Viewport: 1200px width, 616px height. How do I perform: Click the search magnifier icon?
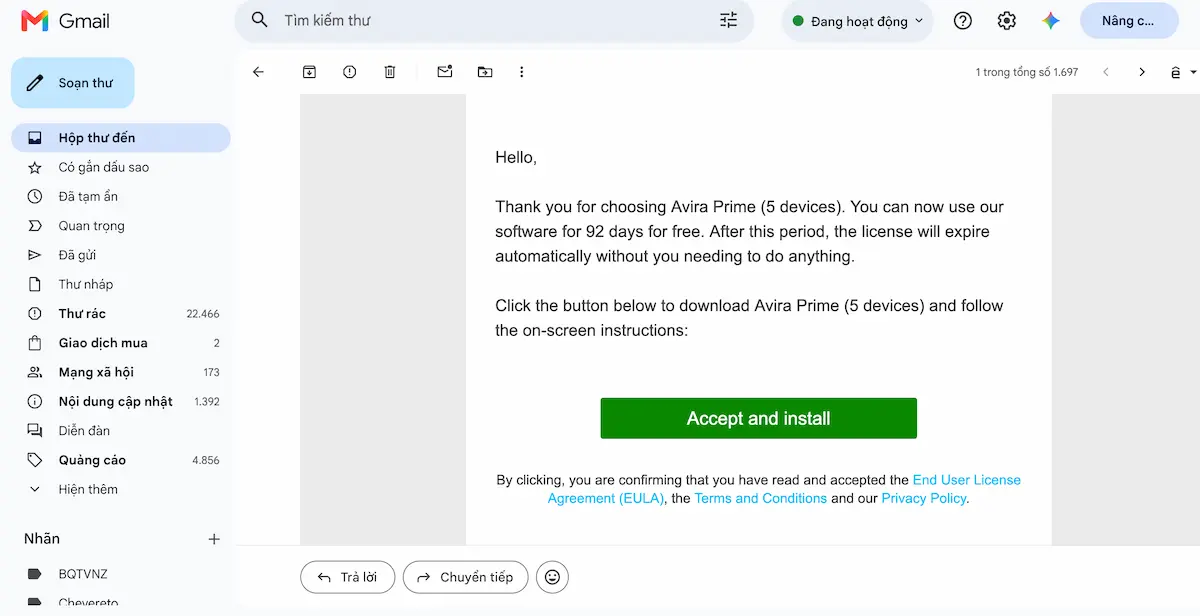(x=260, y=20)
